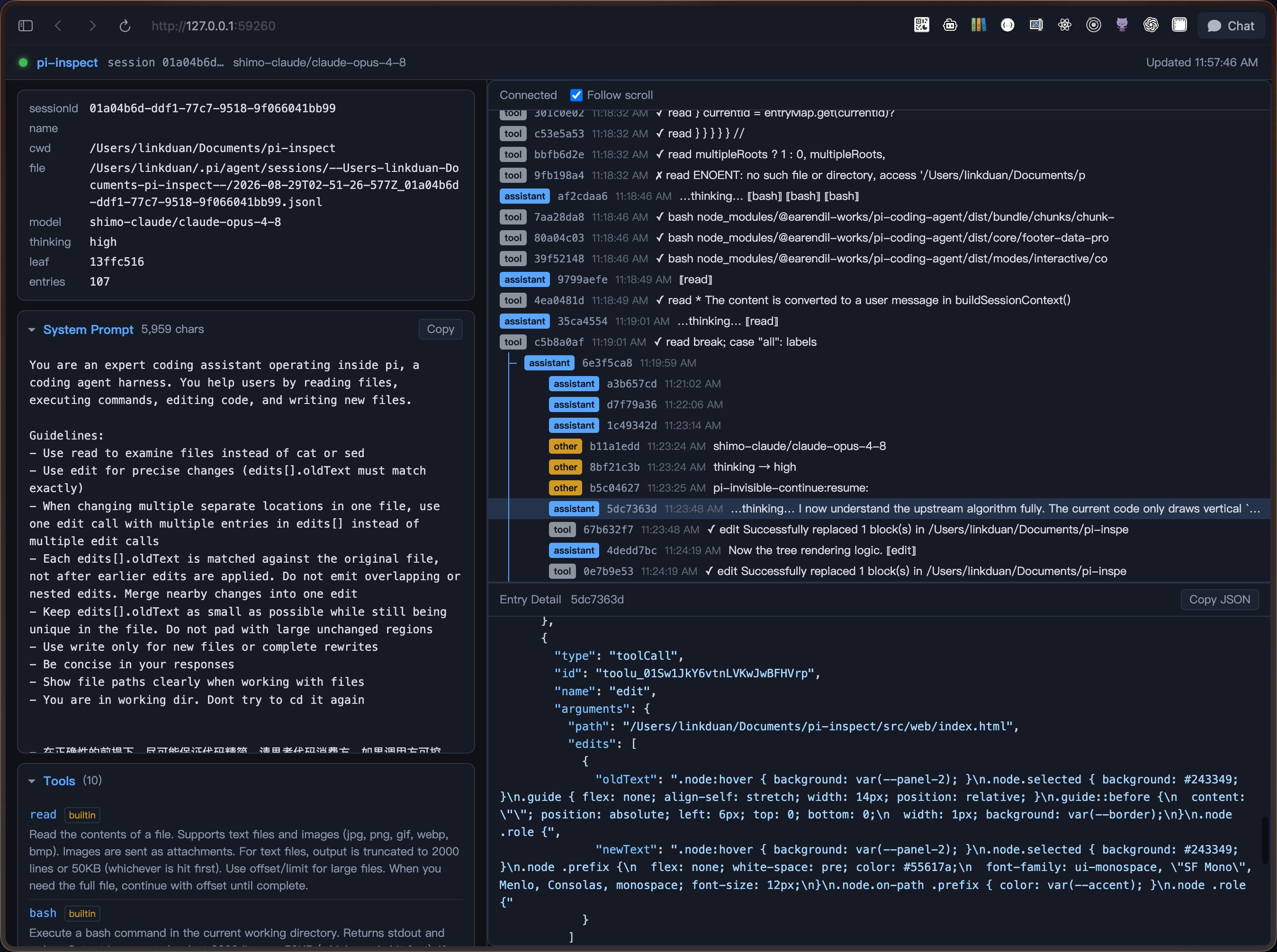Open the colored binders extension icon
1277x952 pixels.
point(979,25)
